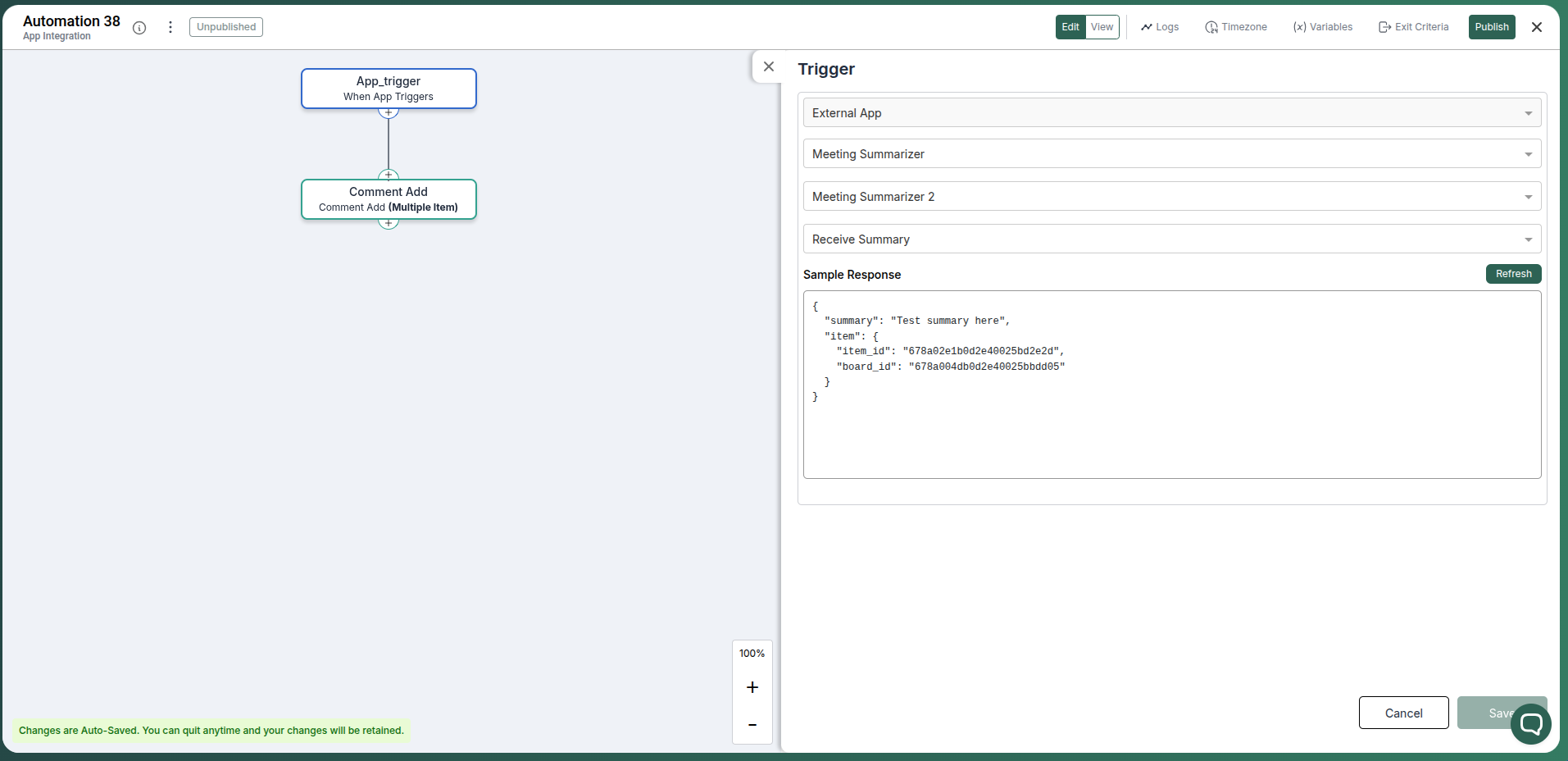Image resolution: width=1568 pixels, height=761 pixels.
Task: Switch to View mode
Action: [x=1102, y=27]
